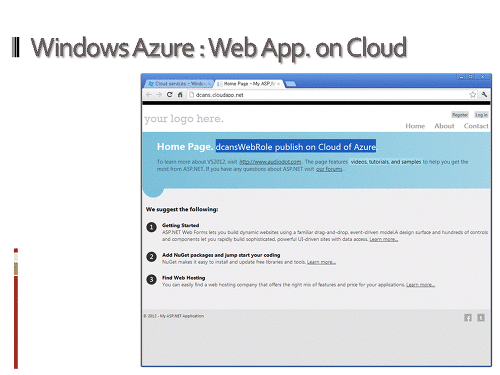The width and height of the screenshot is (500, 375).
Task: Open the Home navigation item
Action: pos(415,126)
